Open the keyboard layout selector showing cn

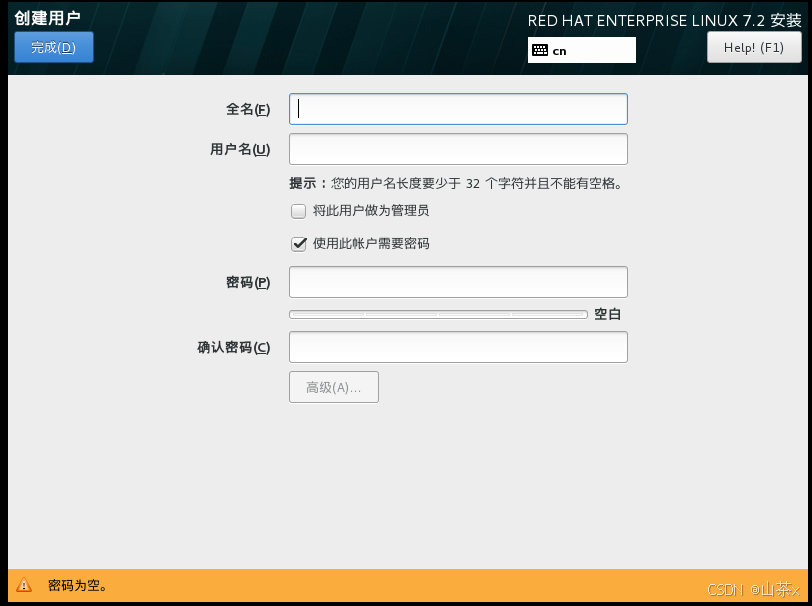[581, 49]
